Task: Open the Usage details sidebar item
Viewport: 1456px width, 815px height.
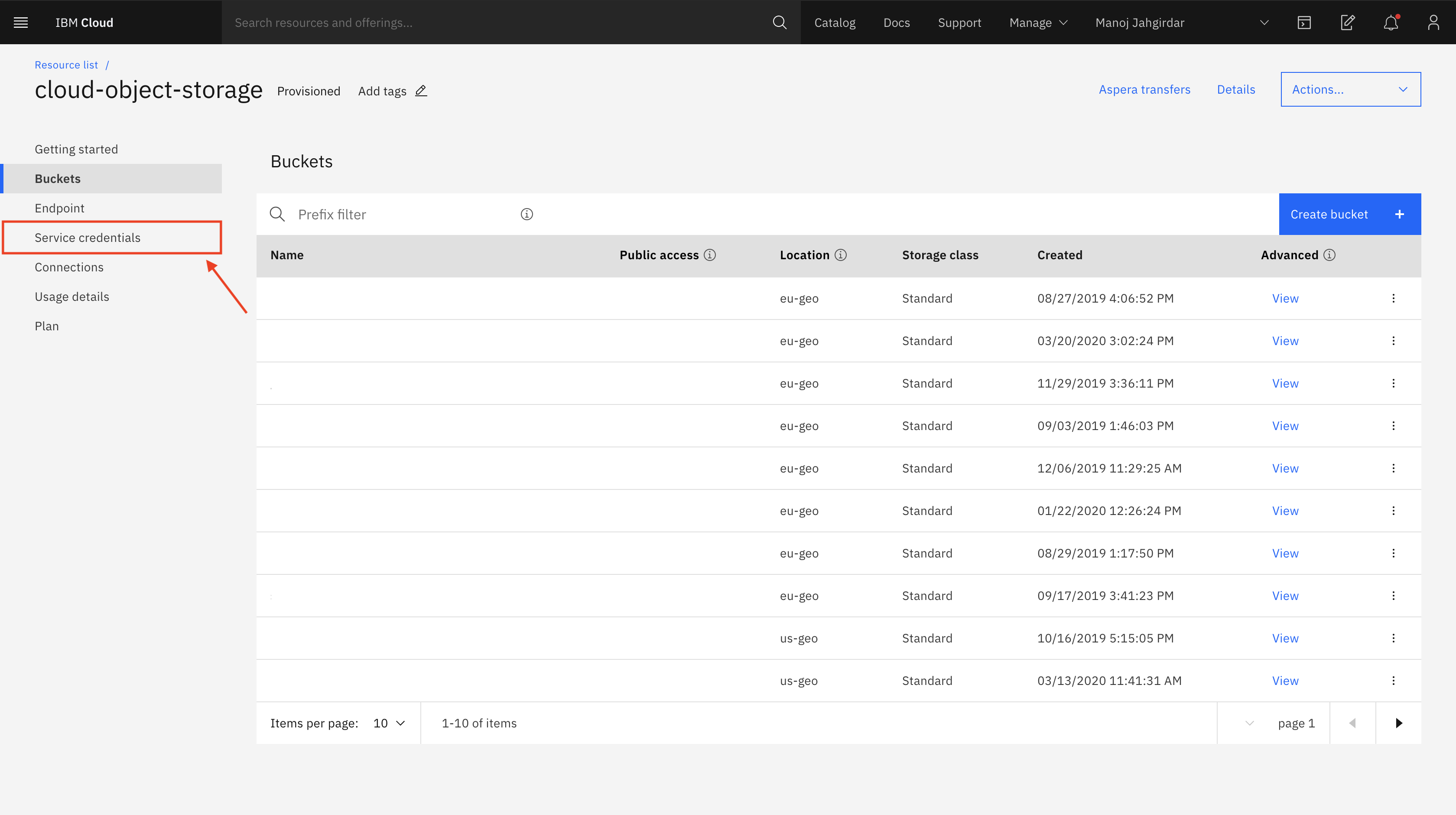Action: point(72,297)
